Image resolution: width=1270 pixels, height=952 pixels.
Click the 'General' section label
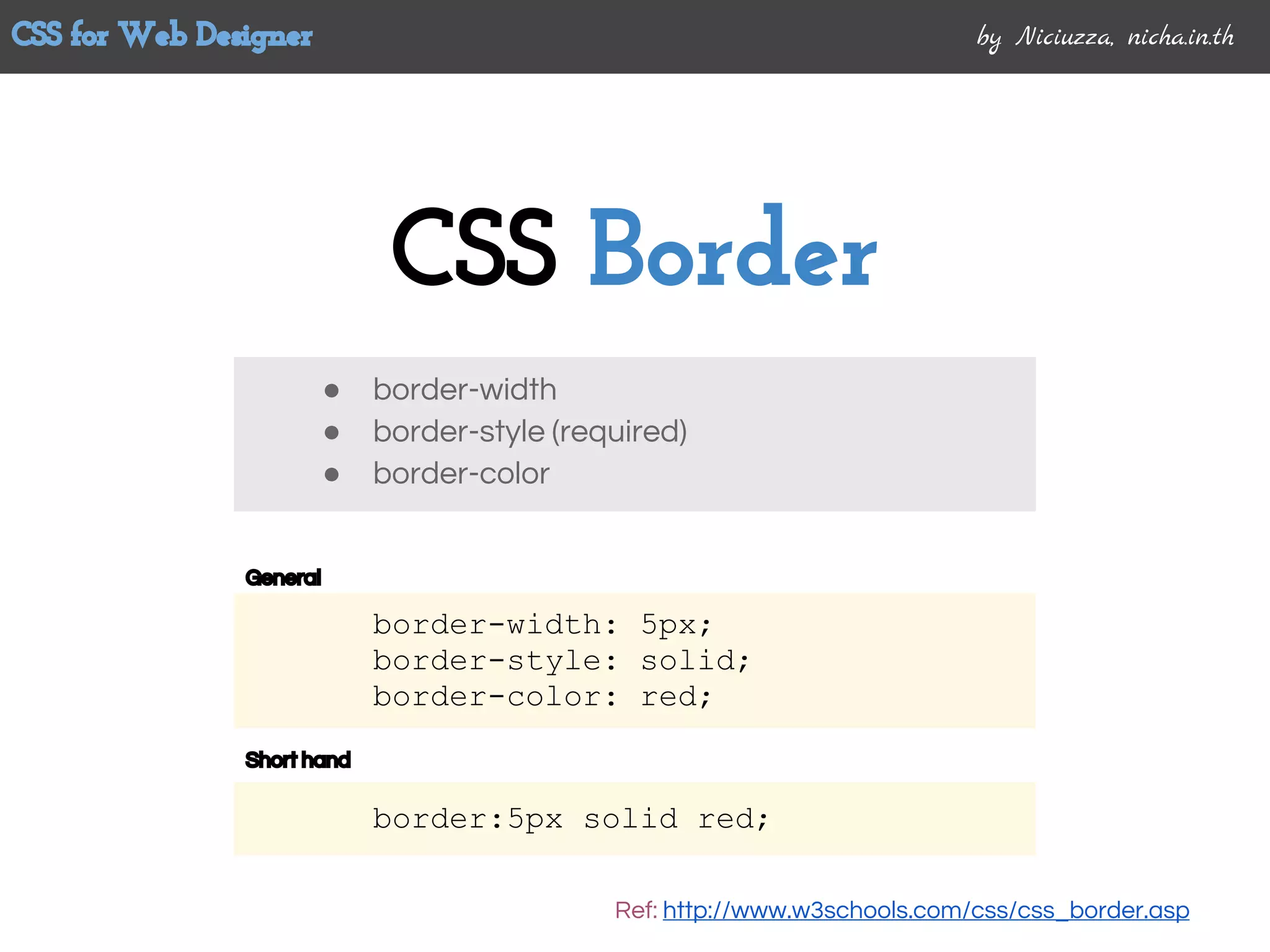283,578
